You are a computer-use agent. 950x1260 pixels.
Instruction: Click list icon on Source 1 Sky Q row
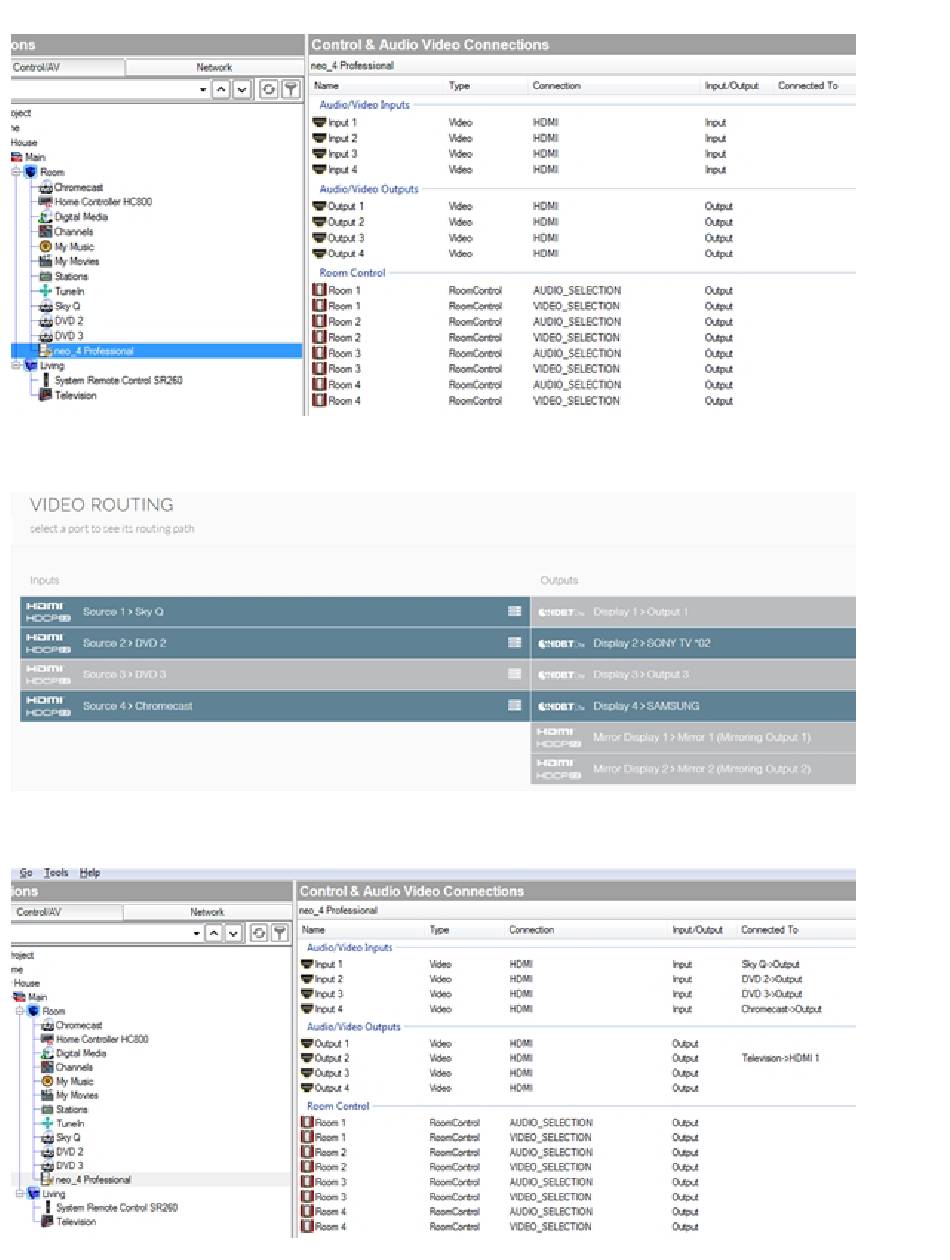click(514, 612)
